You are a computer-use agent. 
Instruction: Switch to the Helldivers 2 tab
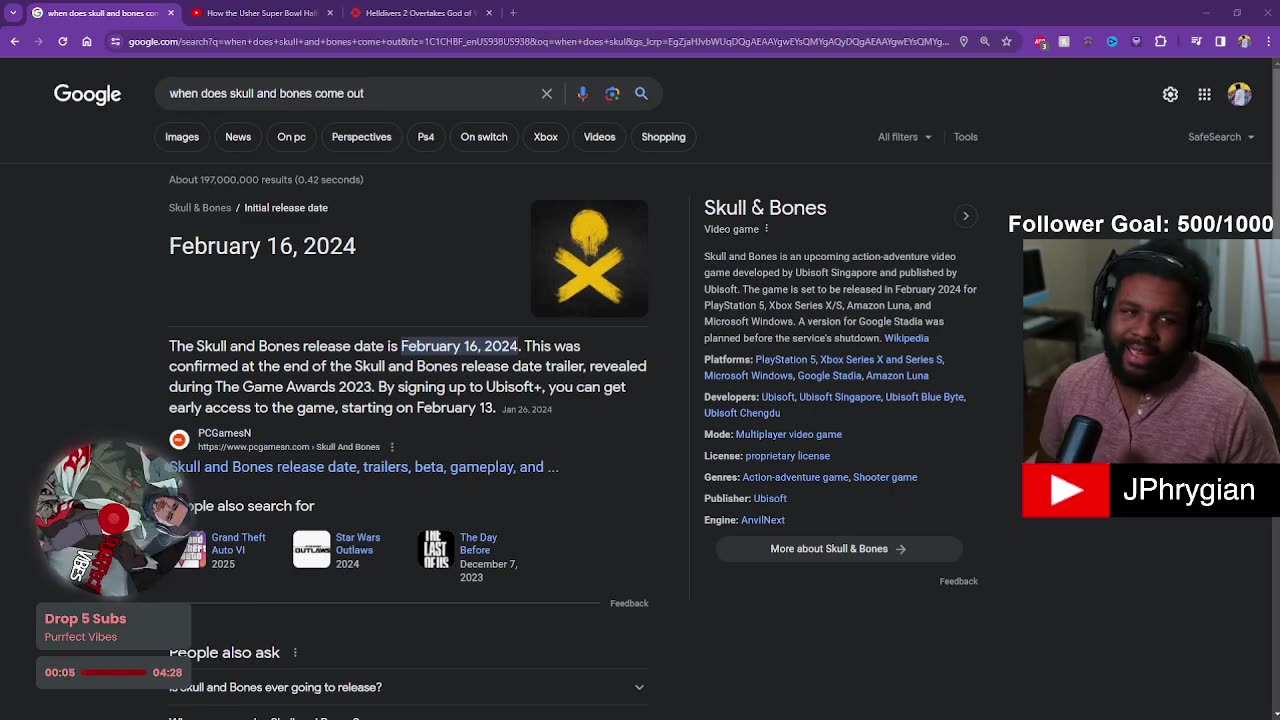pos(420,13)
